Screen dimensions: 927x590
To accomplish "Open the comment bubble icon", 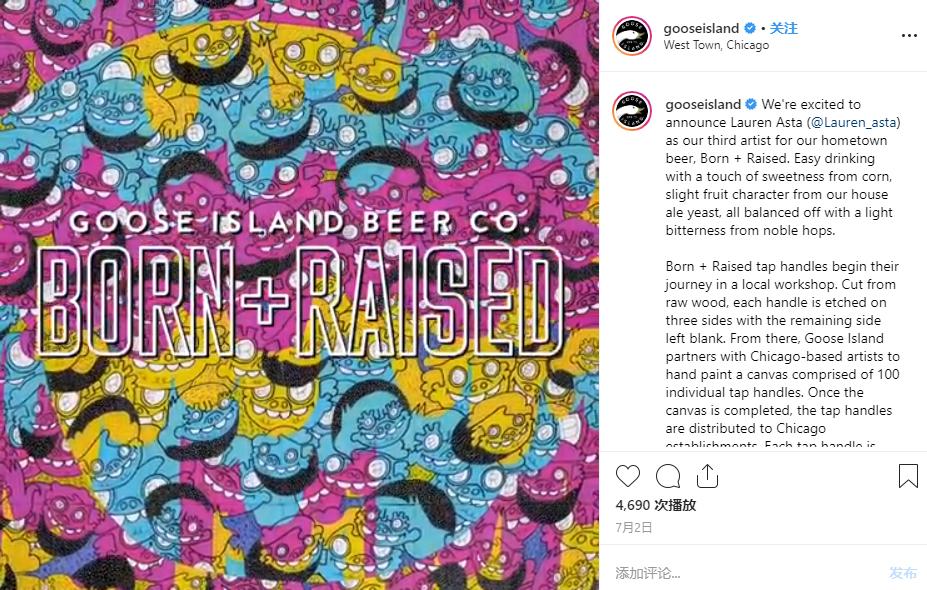I will point(668,476).
